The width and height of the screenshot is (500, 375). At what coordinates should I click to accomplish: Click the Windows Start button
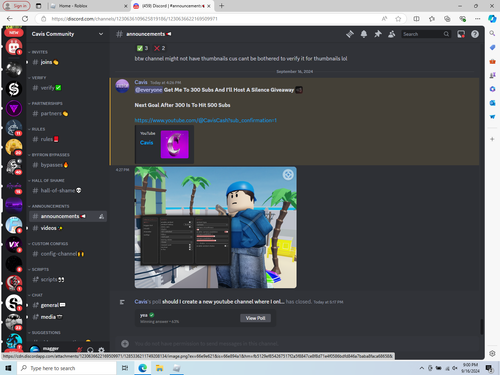tap(8, 368)
